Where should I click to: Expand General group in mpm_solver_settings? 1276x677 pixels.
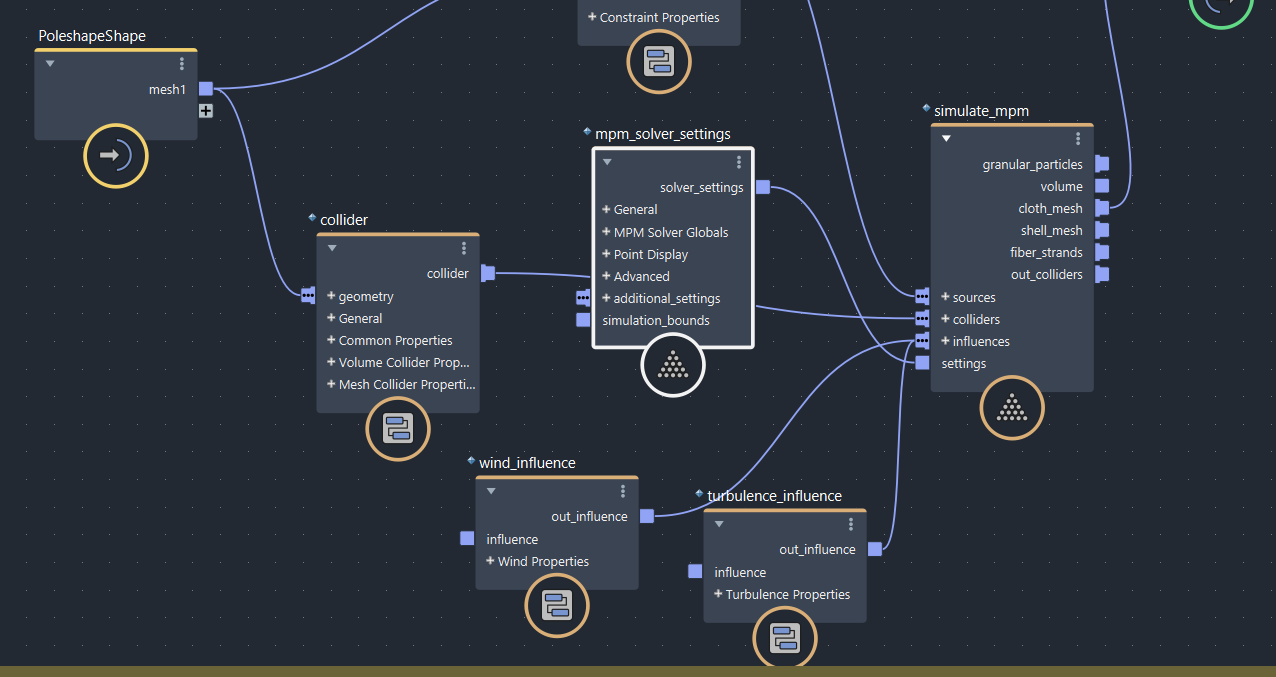click(606, 209)
